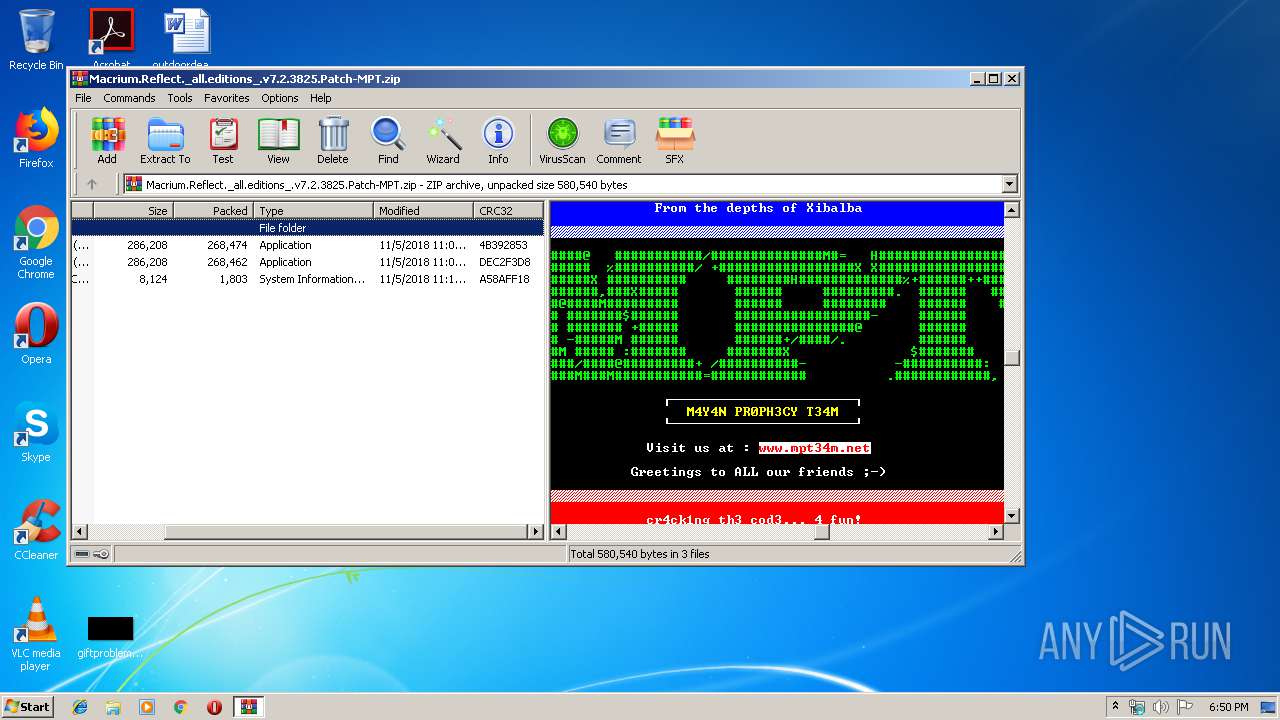
Task: Open Recycle Bin on desktop
Action: (x=36, y=40)
